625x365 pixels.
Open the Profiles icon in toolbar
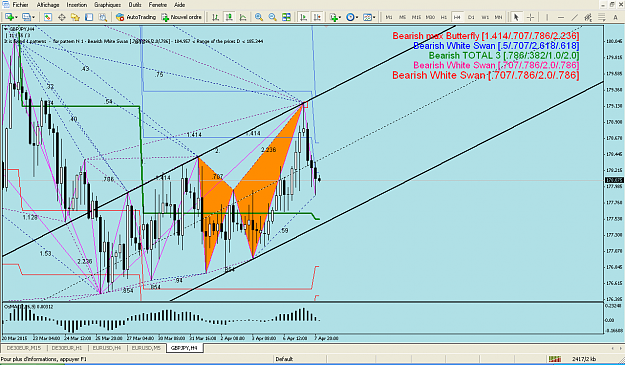(27, 17)
